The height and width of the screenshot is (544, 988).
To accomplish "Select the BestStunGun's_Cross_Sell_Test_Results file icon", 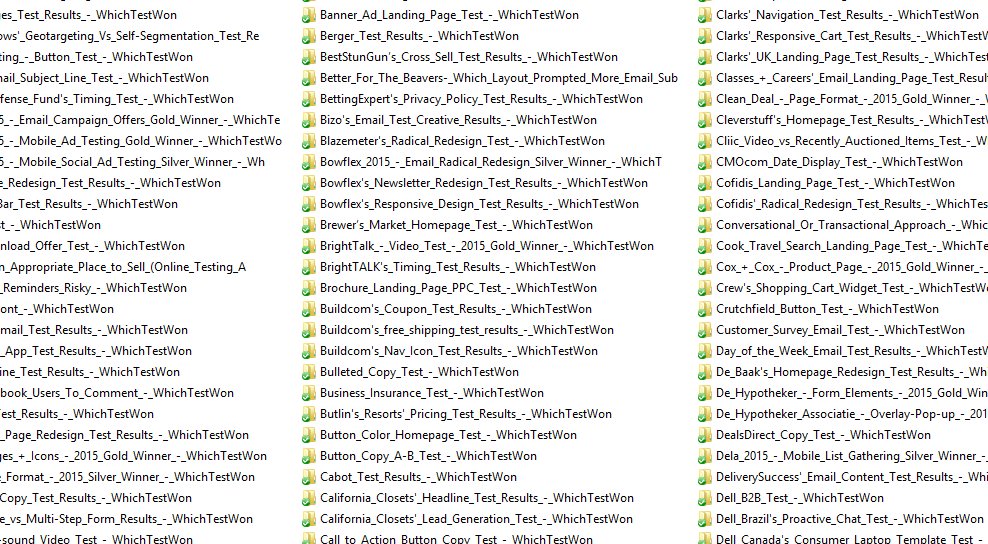I will pos(308,57).
